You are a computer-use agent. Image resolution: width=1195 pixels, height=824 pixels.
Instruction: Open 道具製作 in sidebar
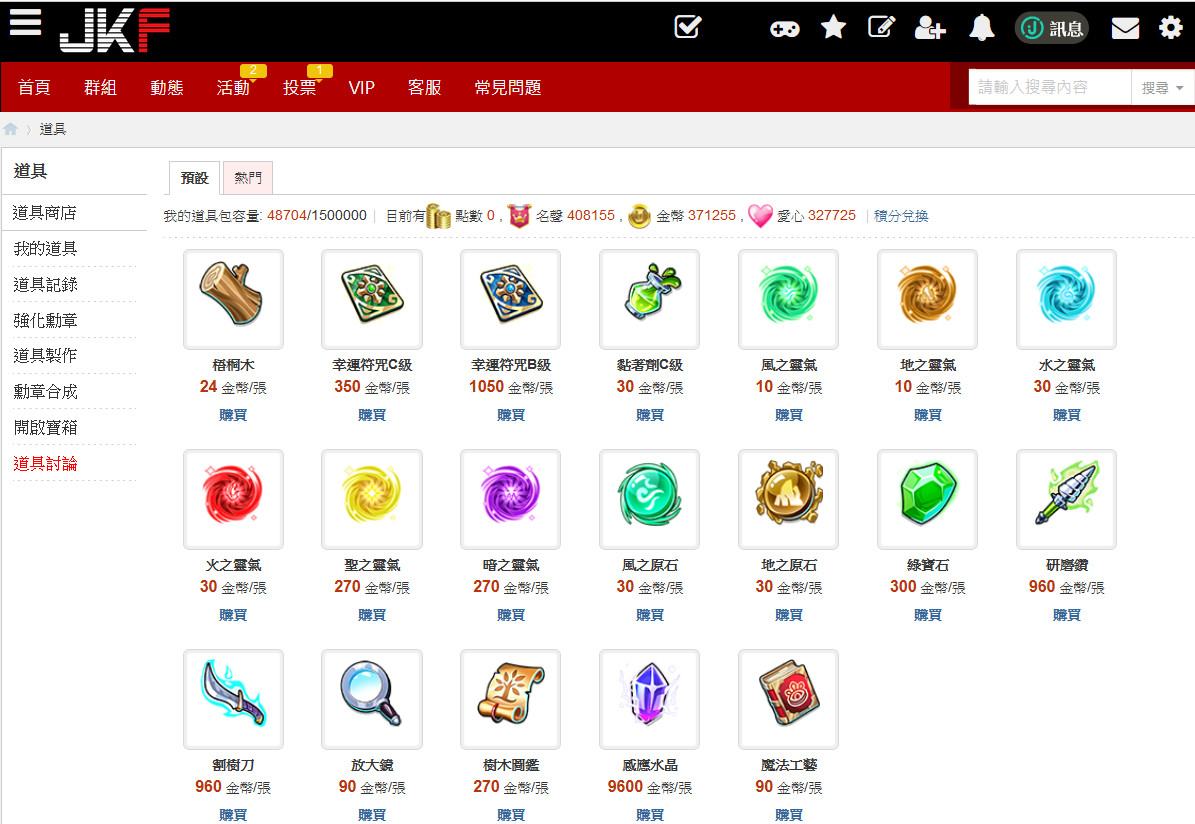pyautogui.click(x=45, y=355)
